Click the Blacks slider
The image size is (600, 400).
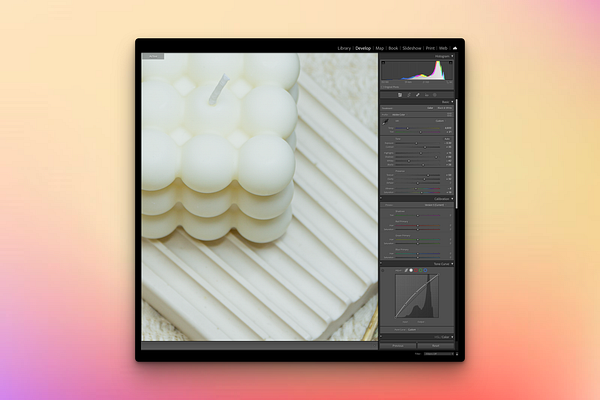click(x=417, y=165)
